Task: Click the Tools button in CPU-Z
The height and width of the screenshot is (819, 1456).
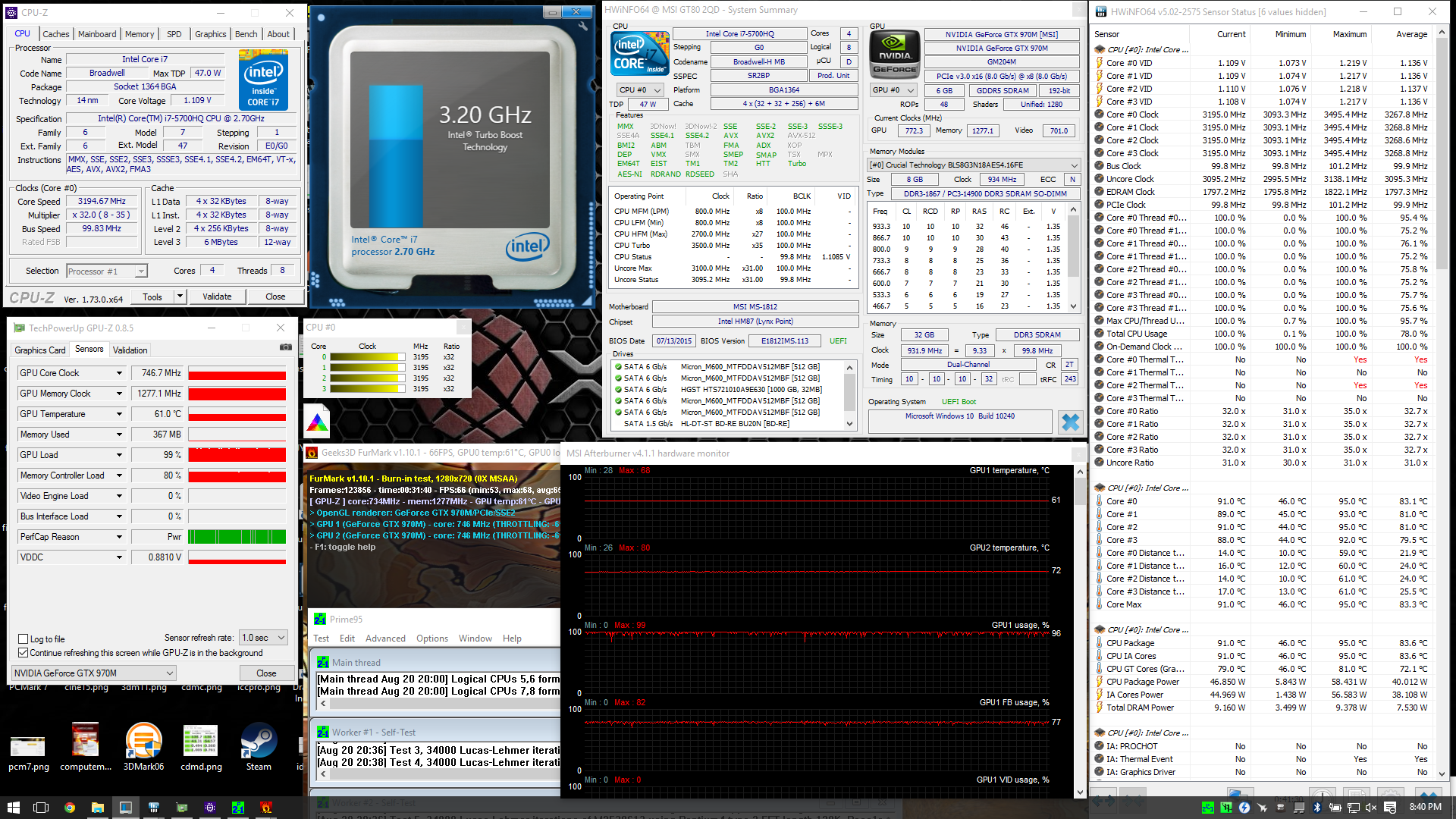Action: pos(152,297)
